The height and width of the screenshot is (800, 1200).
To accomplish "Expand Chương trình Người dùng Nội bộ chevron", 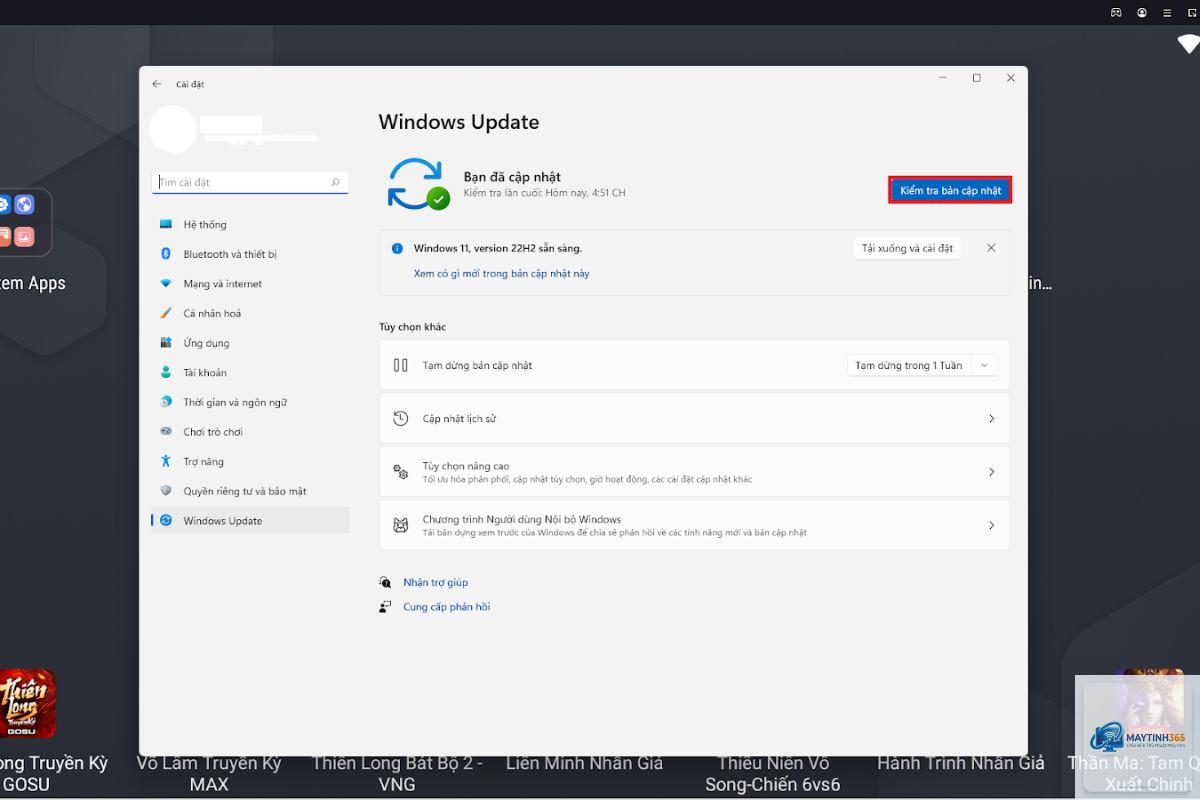I will 991,525.
